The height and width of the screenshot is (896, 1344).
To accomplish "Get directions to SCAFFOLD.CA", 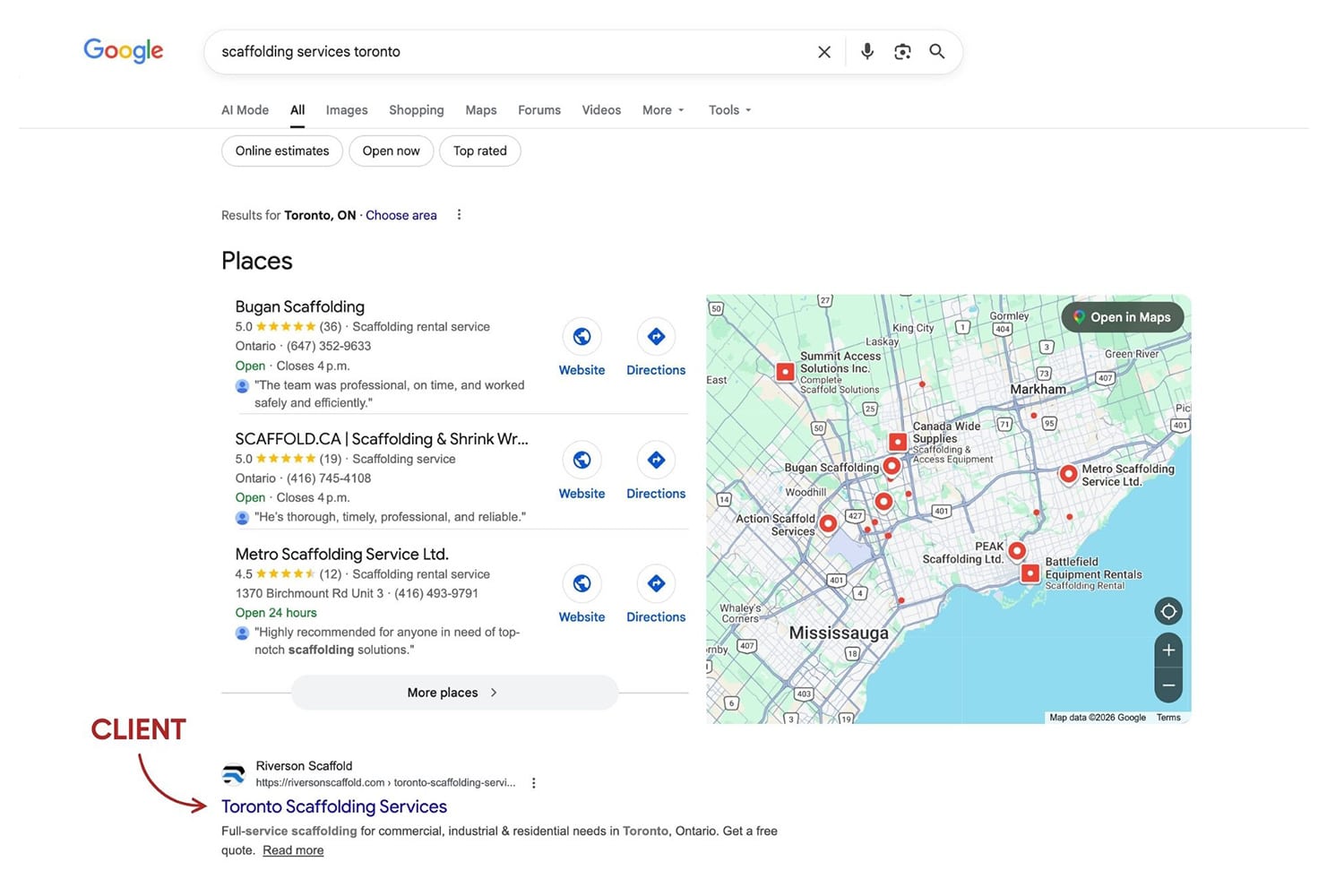I will pyautogui.click(x=656, y=460).
